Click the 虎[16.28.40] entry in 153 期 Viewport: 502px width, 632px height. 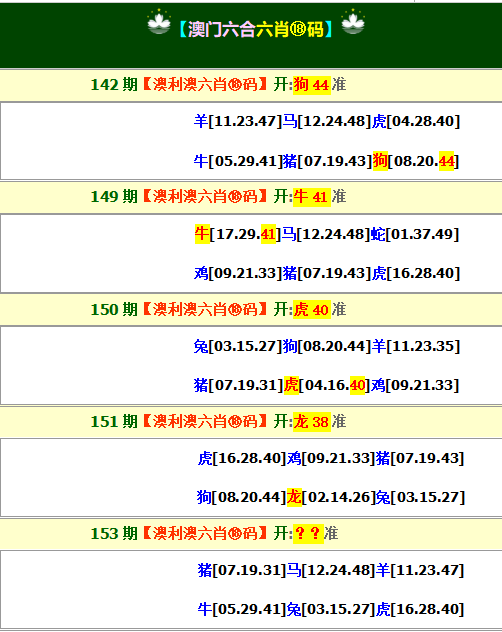coord(420,609)
